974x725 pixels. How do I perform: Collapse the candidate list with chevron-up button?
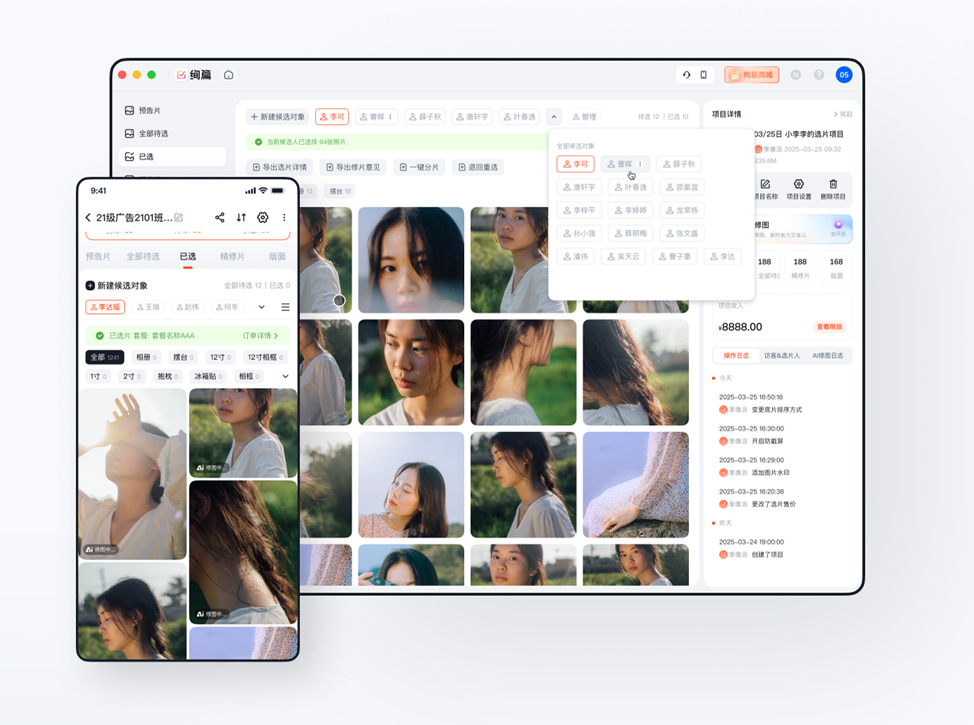pyautogui.click(x=554, y=117)
